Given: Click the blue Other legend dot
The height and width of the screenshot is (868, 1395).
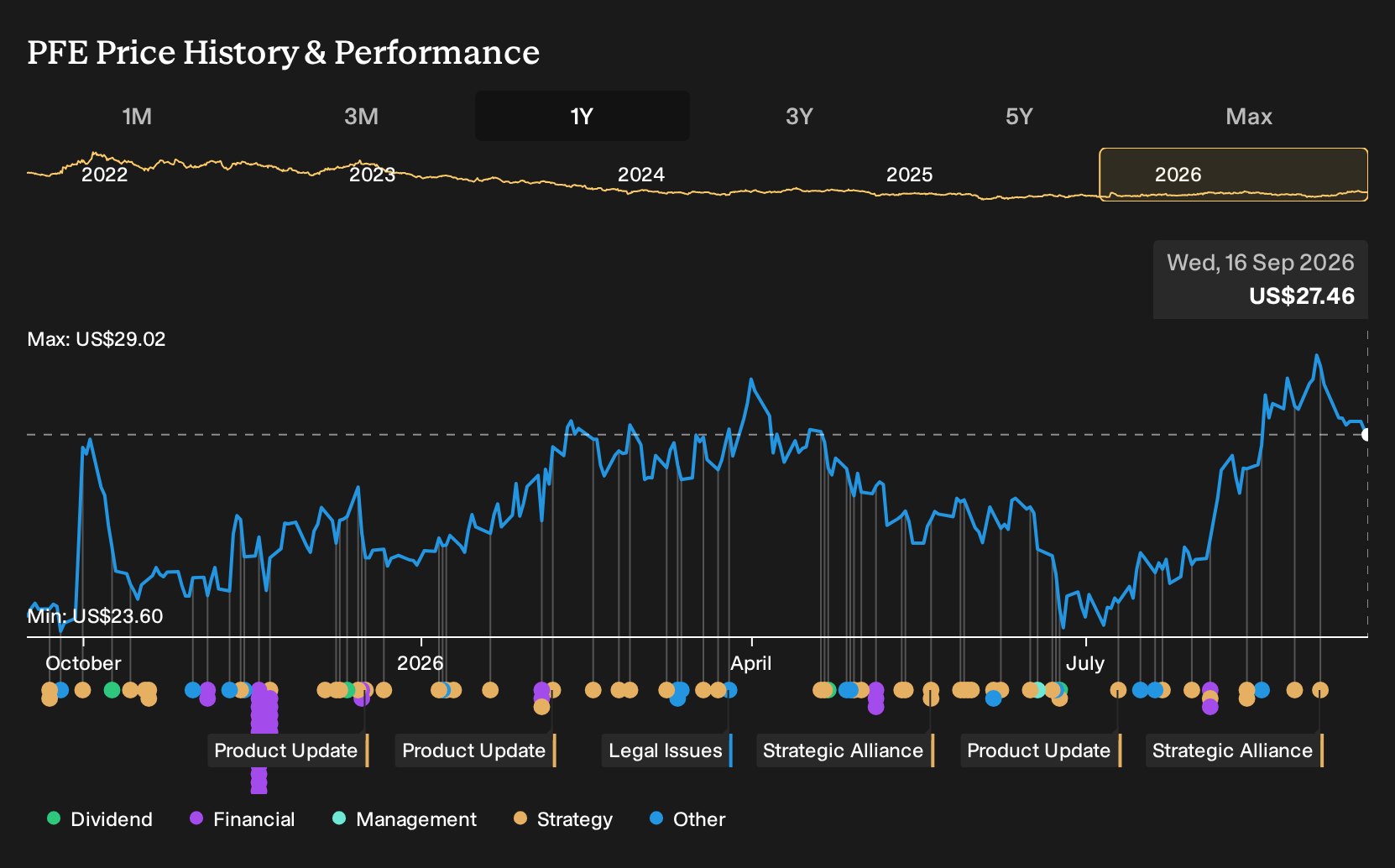Looking at the screenshot, I should 656,818.
